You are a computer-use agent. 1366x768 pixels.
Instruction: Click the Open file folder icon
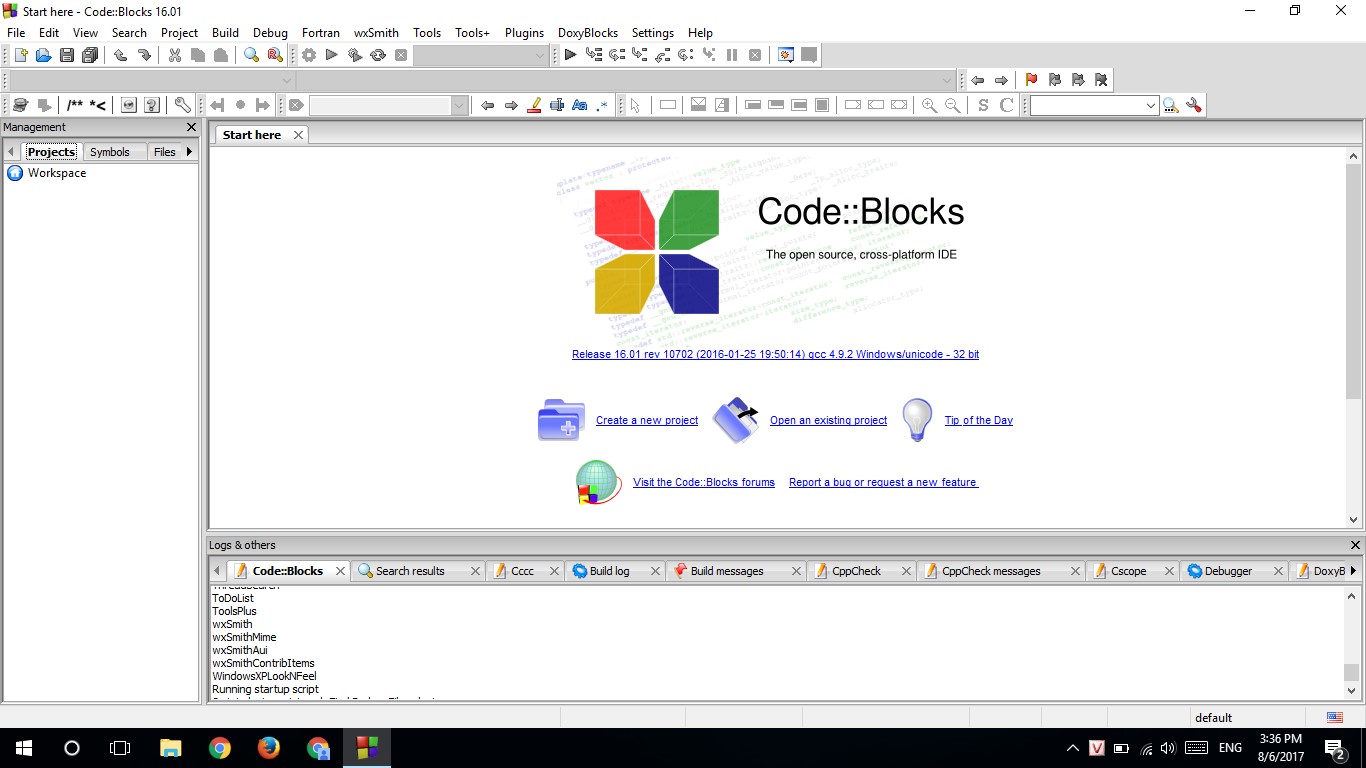43,55
